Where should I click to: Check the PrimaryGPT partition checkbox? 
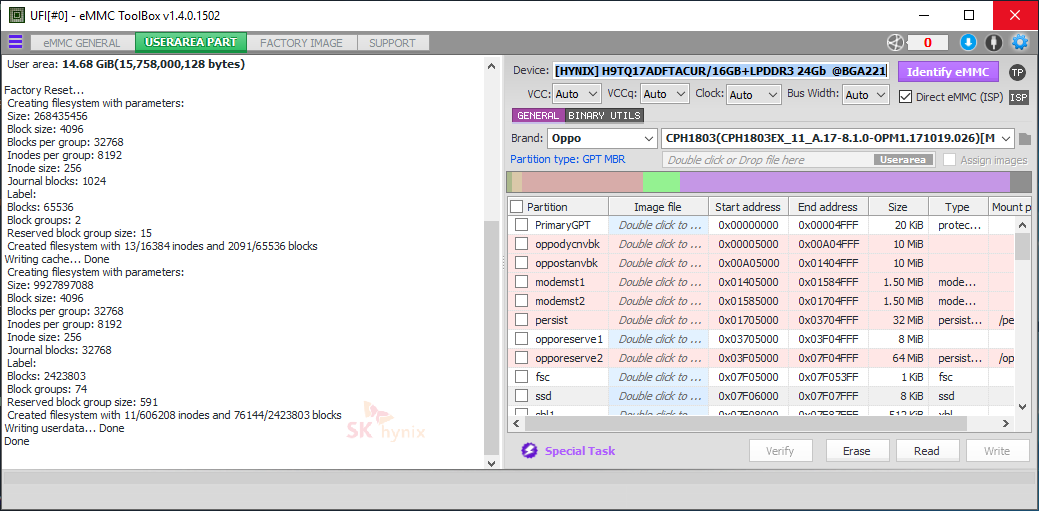(x=521, y=225)
